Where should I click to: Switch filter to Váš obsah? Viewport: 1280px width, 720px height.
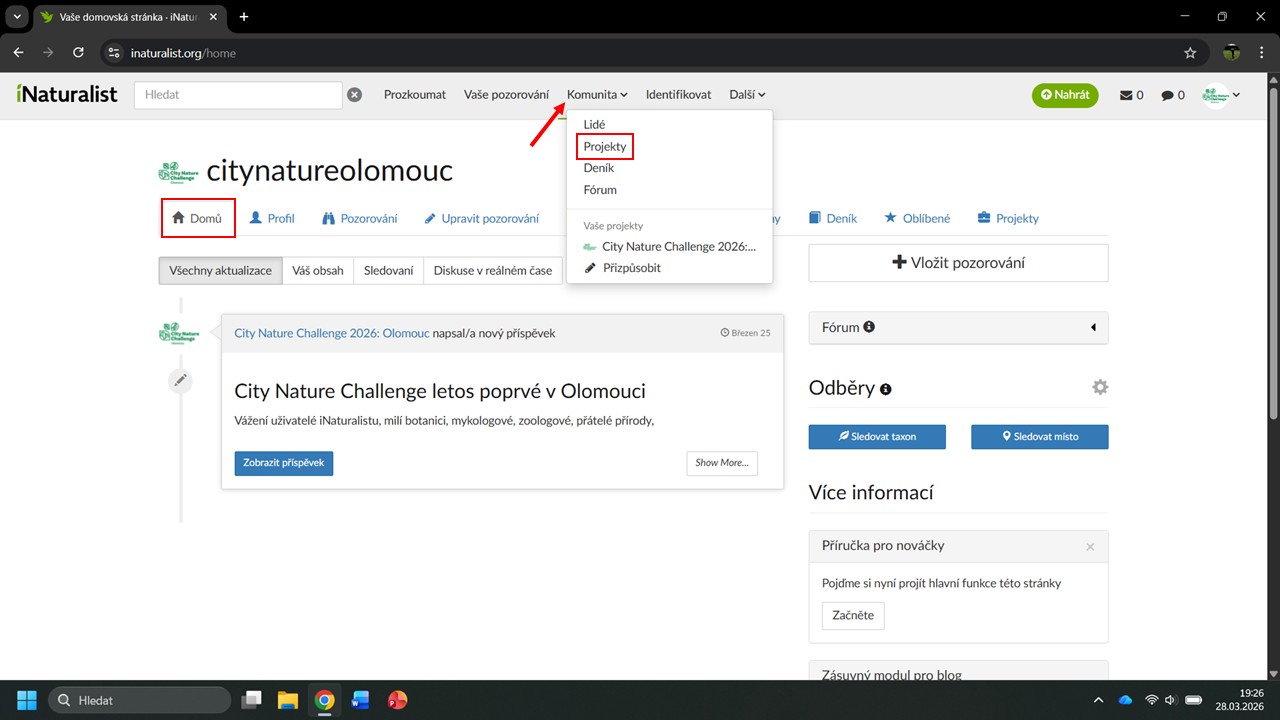(x=317, y=270)
